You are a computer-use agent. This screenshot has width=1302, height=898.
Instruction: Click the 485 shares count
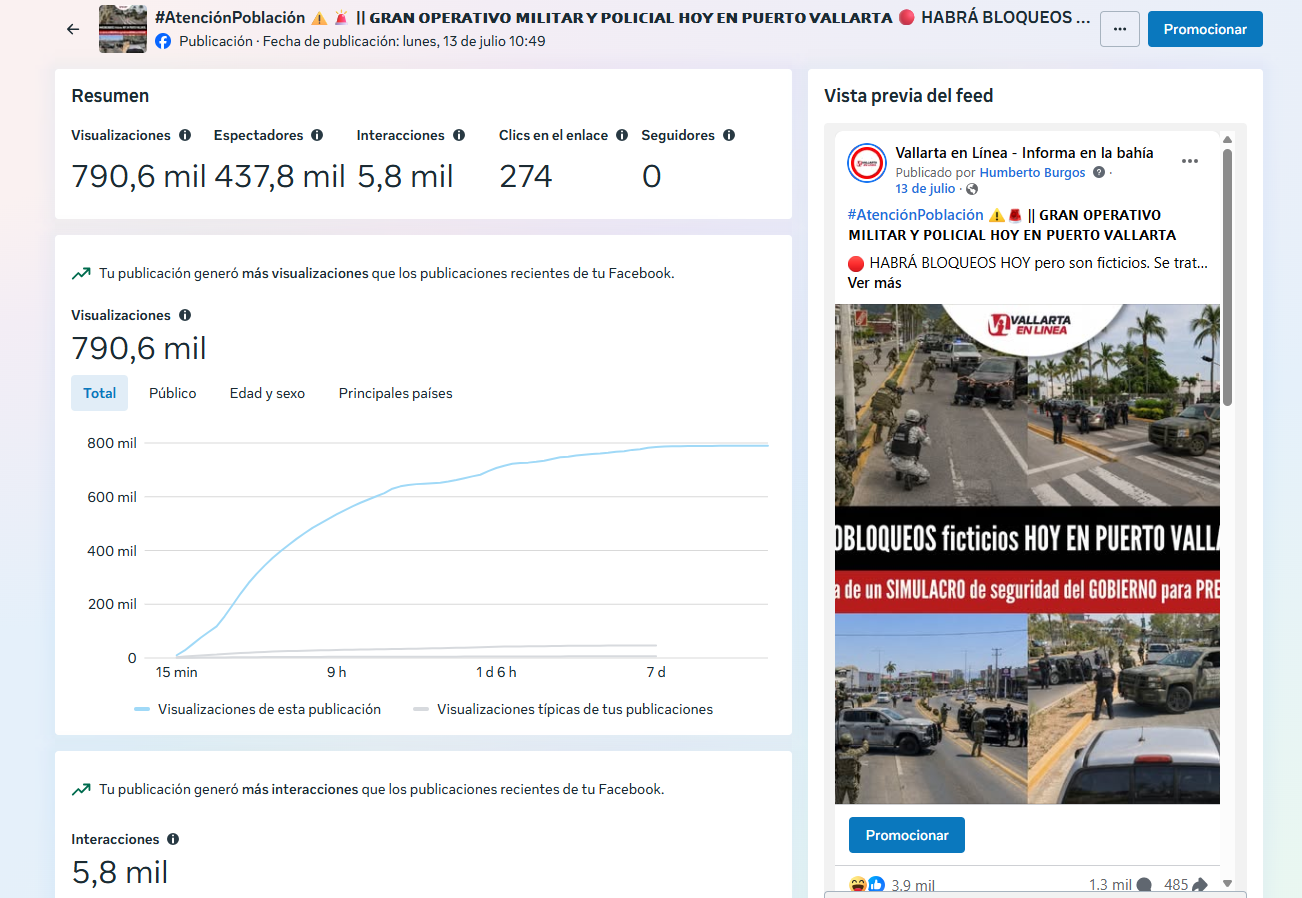1187,885
